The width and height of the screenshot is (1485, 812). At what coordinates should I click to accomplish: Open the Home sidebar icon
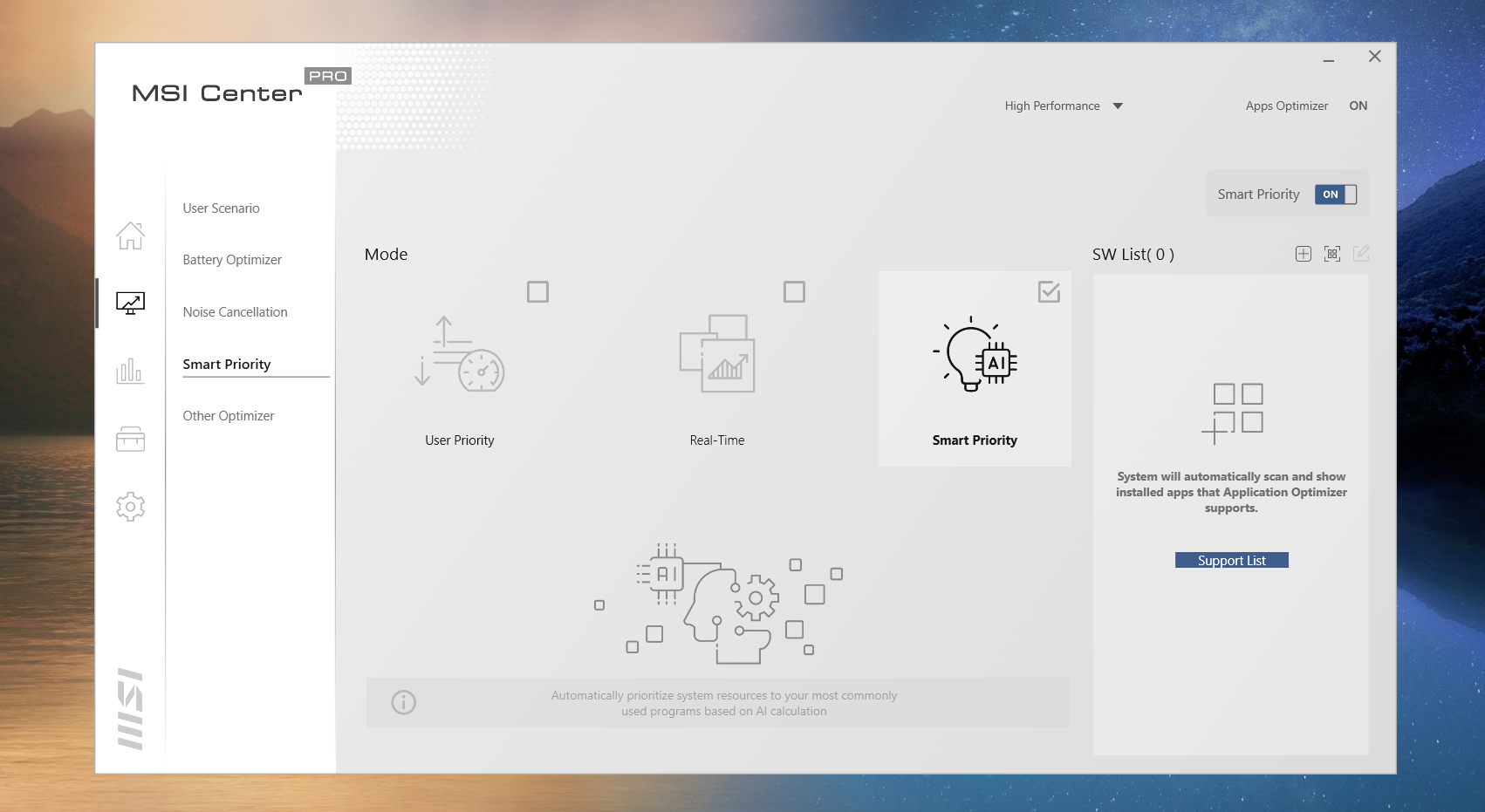click(131, 235)
